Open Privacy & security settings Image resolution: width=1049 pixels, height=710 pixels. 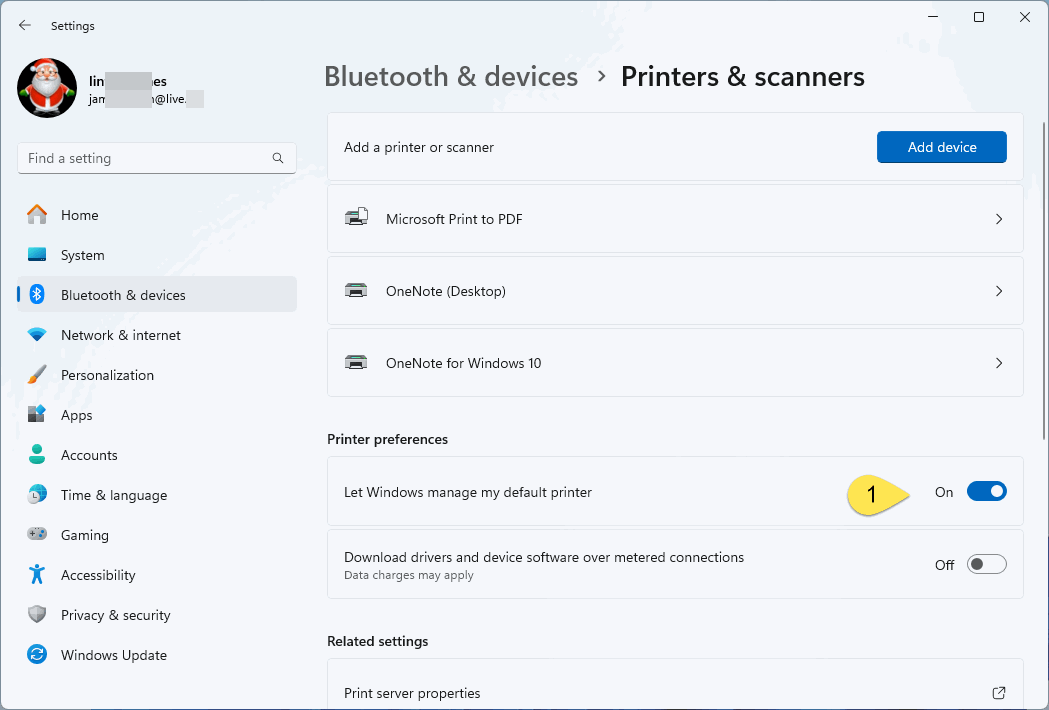click(x=157, y=615)
